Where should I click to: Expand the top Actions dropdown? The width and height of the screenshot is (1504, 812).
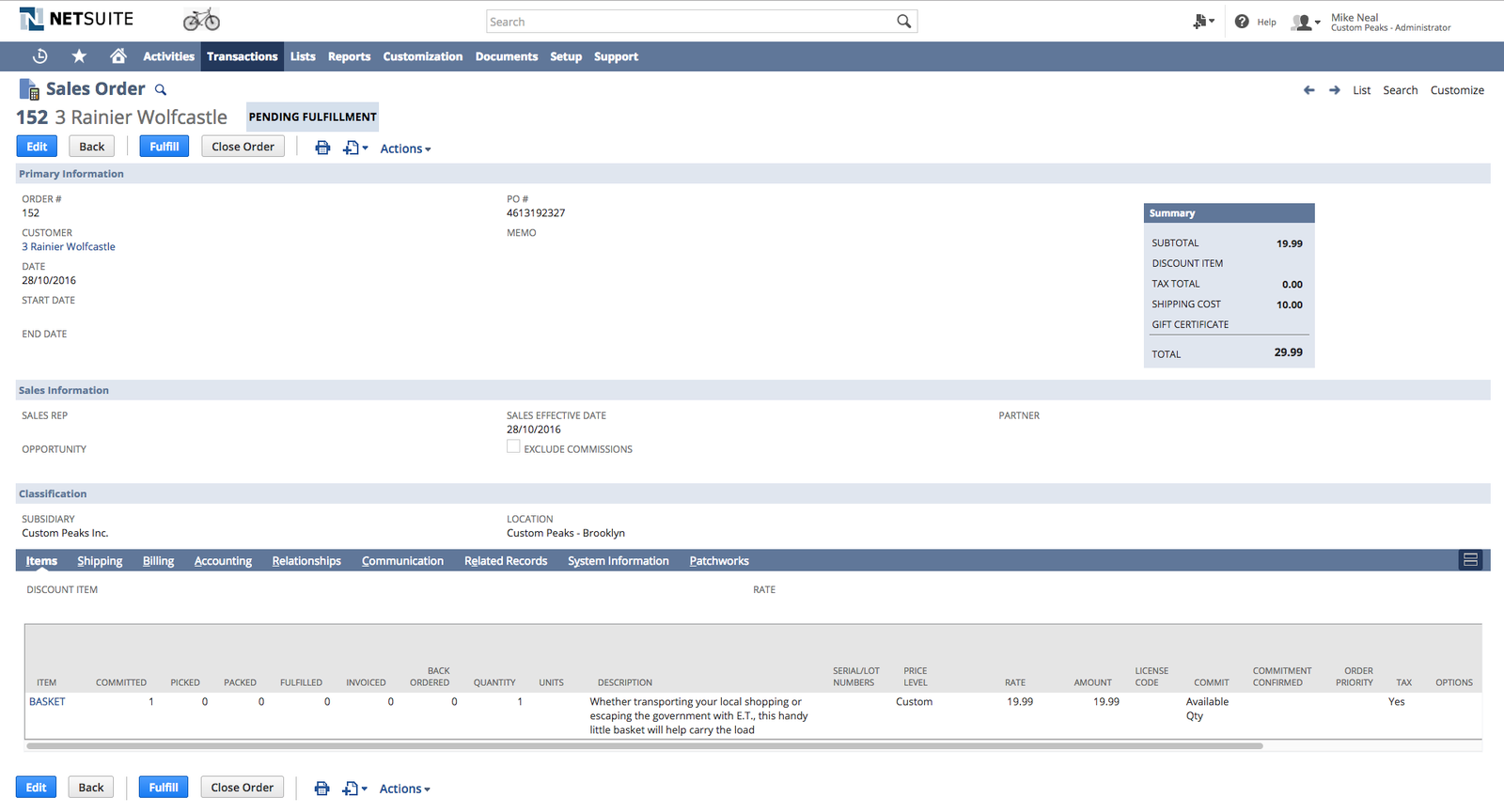pyautogui.click(x=405, y=148)
